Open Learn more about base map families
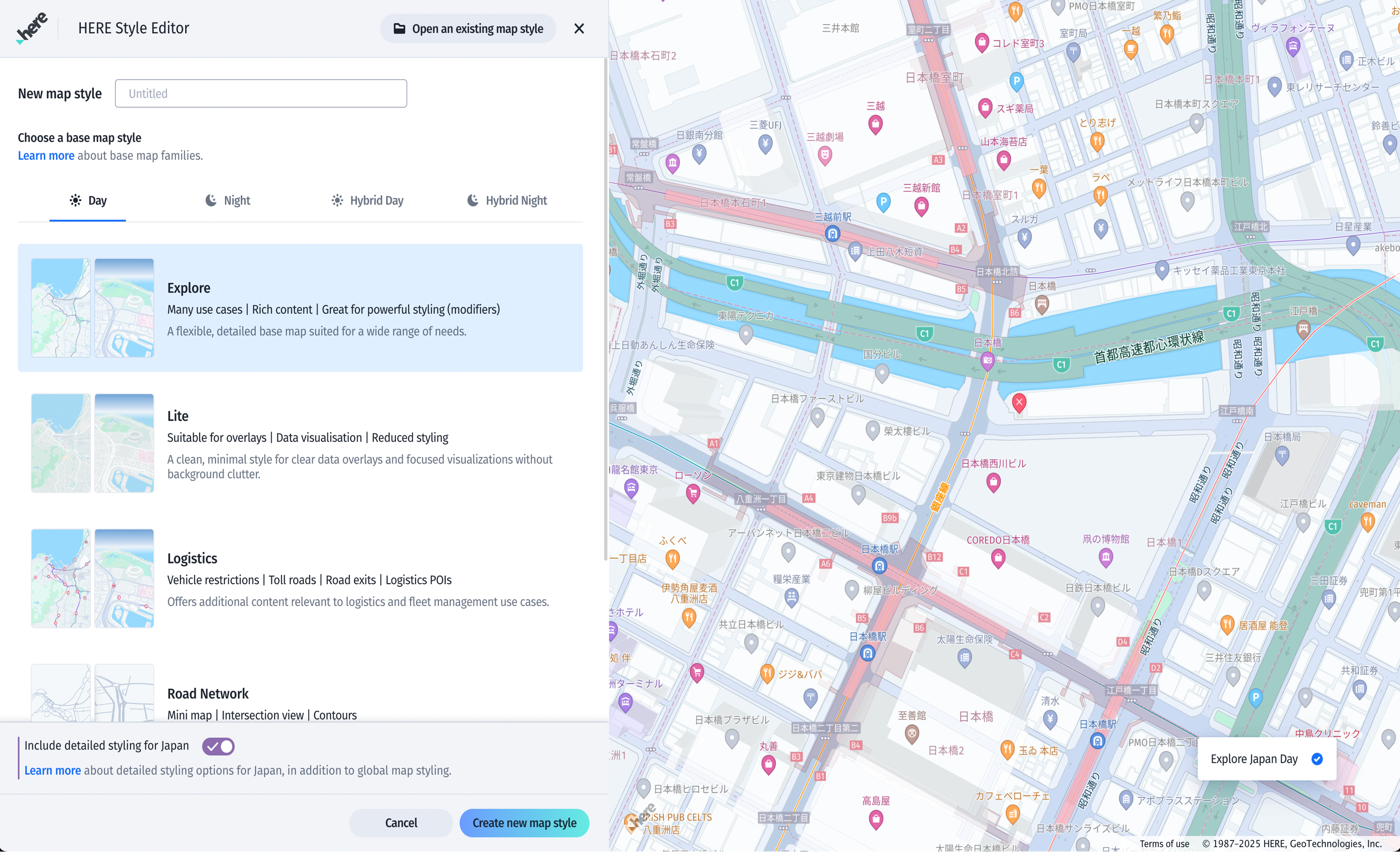 46,156
